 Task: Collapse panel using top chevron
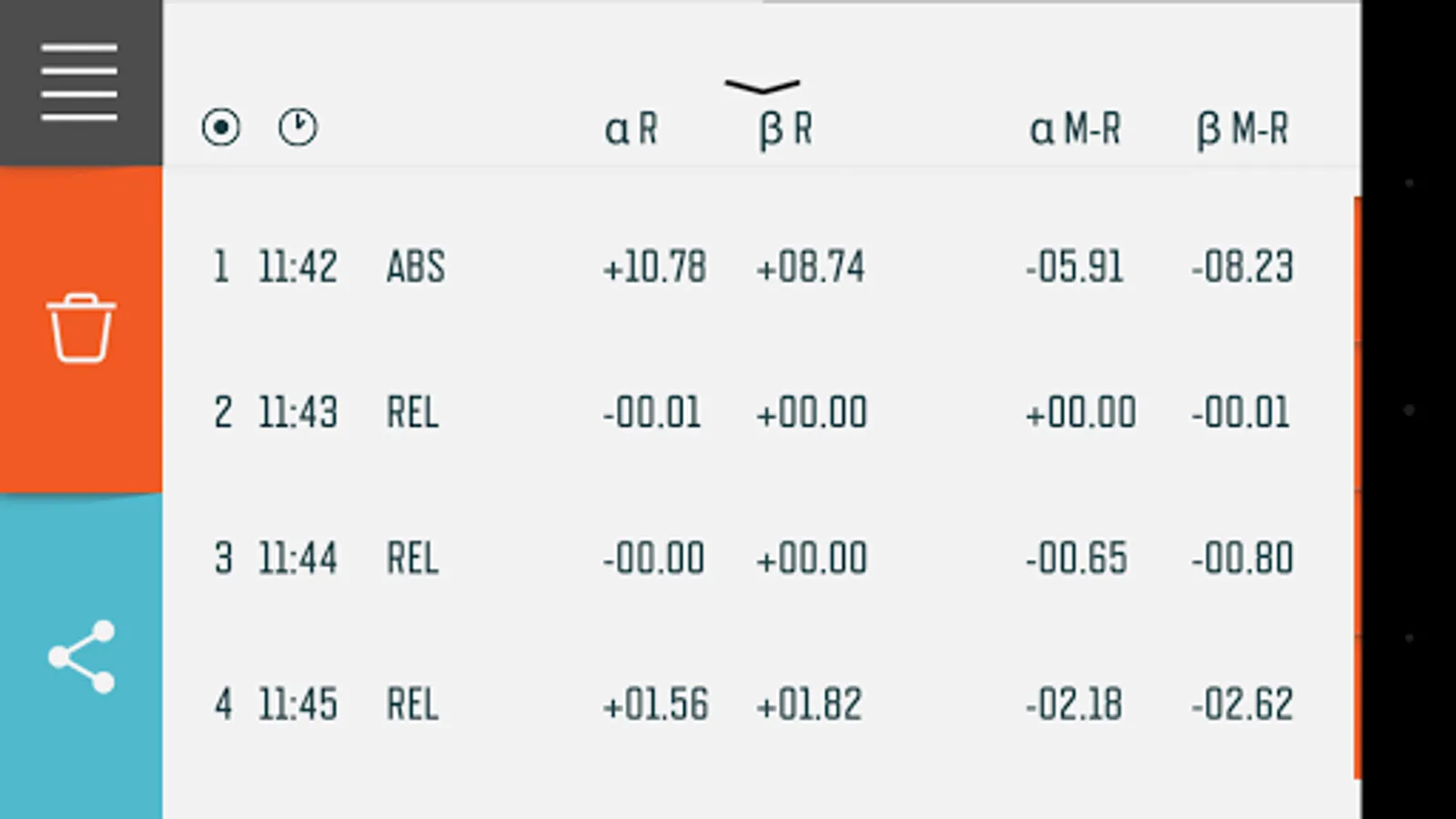pos(763,86)
